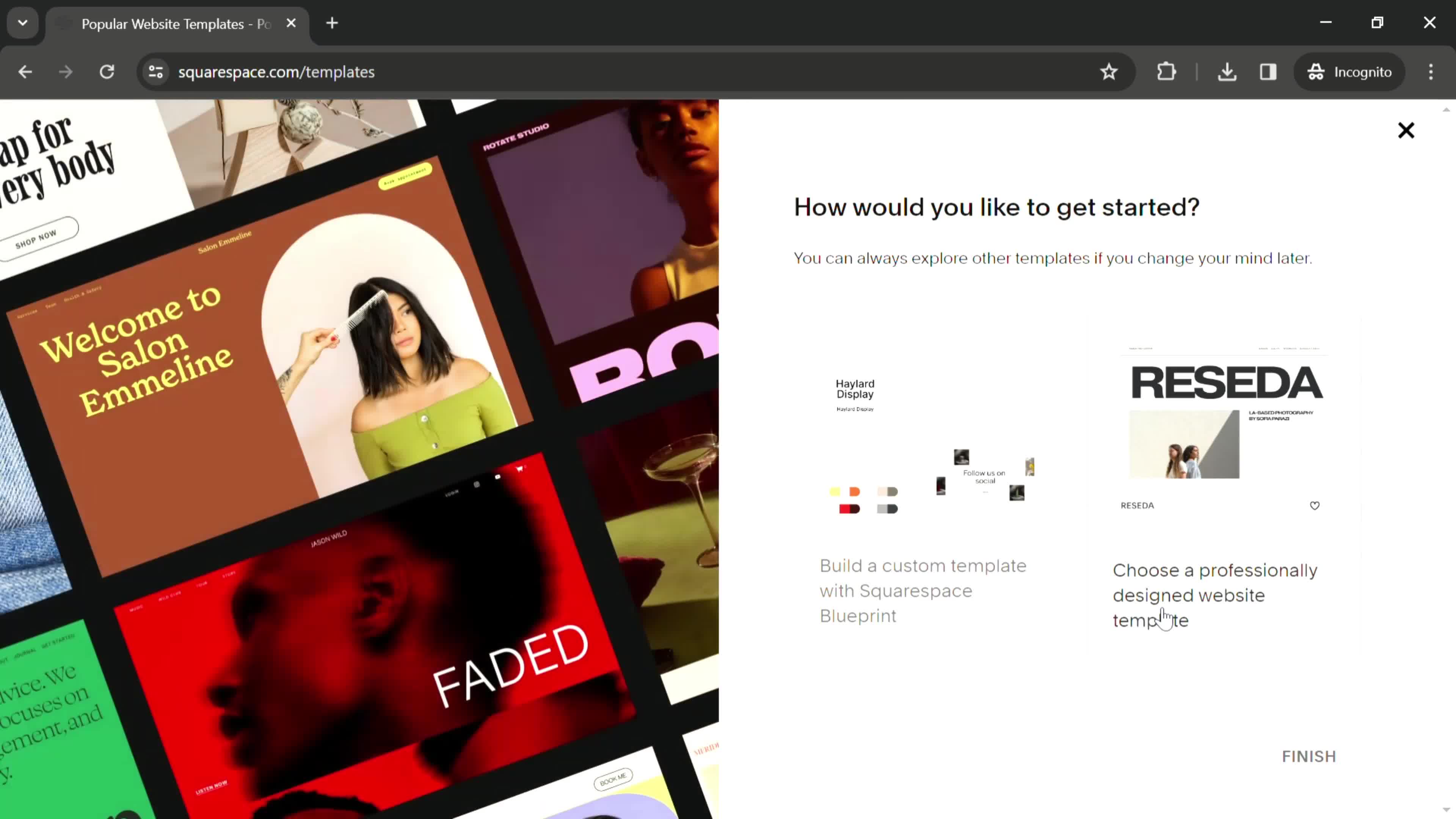Screen dimensions: 1456x819
Task: Bookmark this page with the star icon
Action: click(1108, 72)
